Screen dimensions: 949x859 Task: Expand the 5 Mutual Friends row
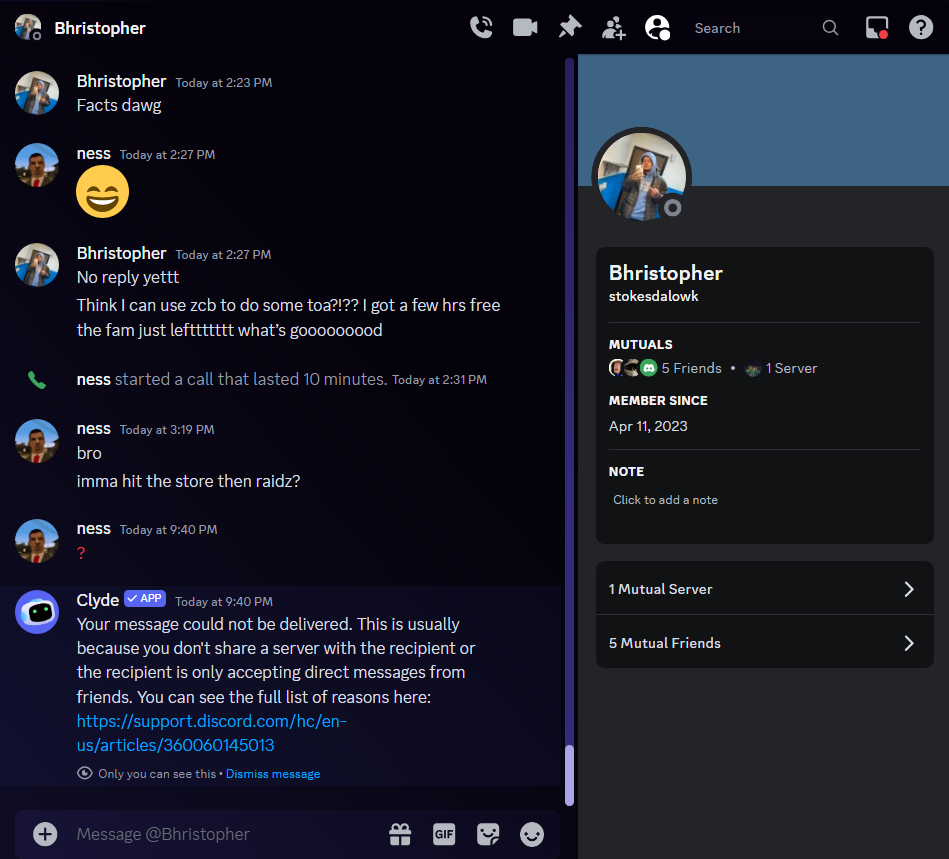click(764, 643)
